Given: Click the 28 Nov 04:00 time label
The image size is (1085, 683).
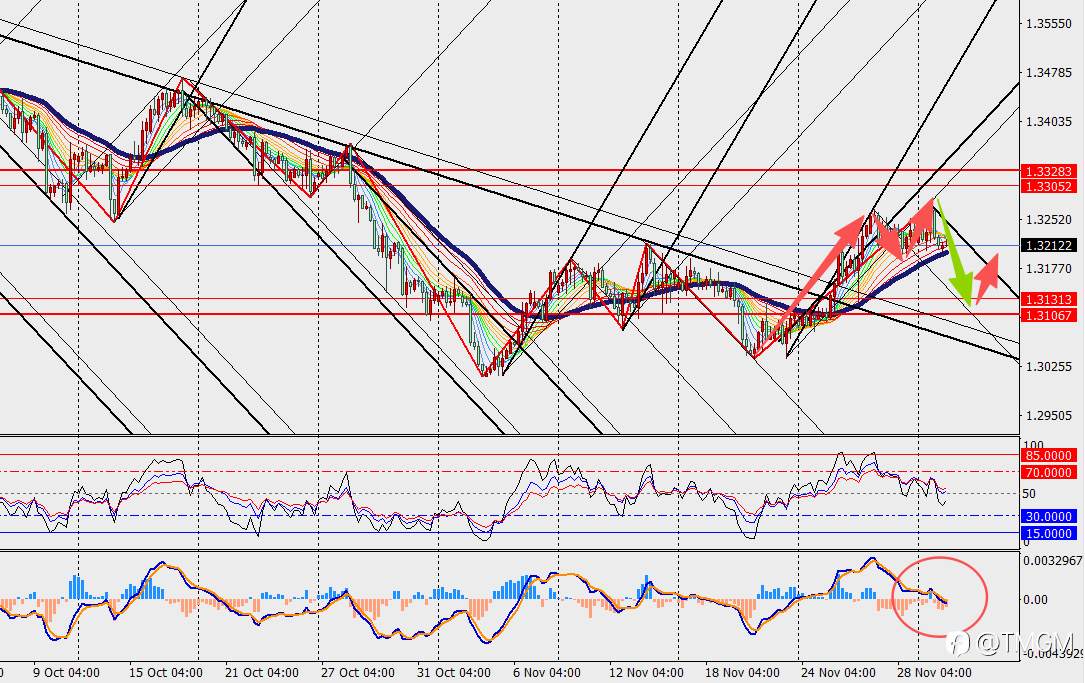Looking at the screenshot, I should [934, 672].
